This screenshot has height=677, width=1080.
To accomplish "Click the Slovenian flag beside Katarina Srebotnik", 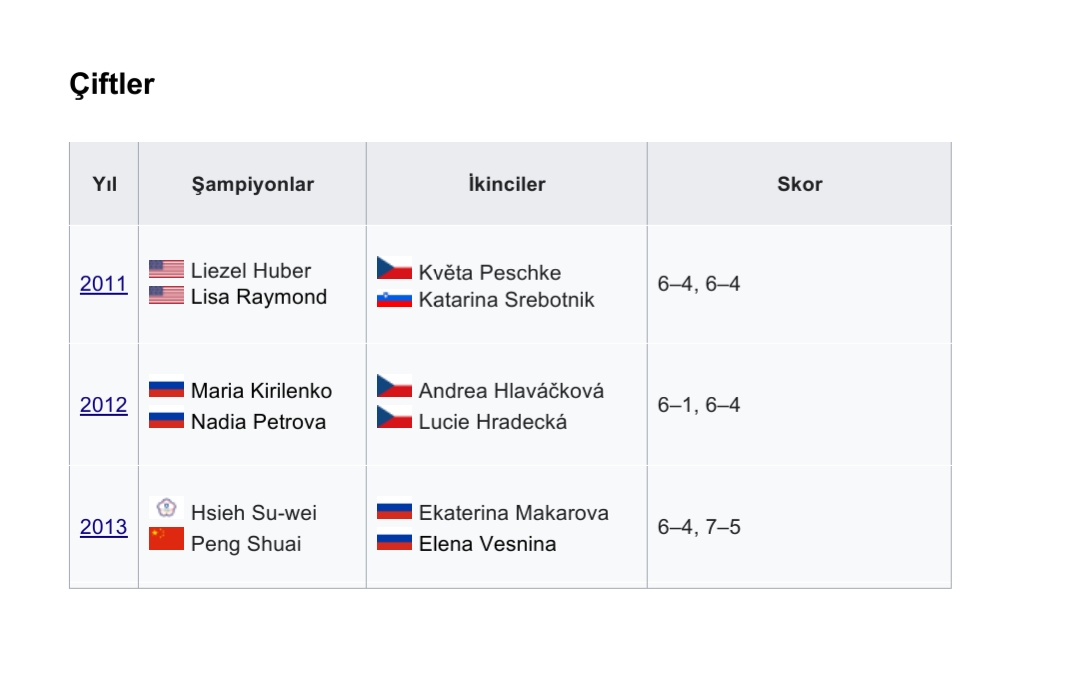I will pos(395,300).
